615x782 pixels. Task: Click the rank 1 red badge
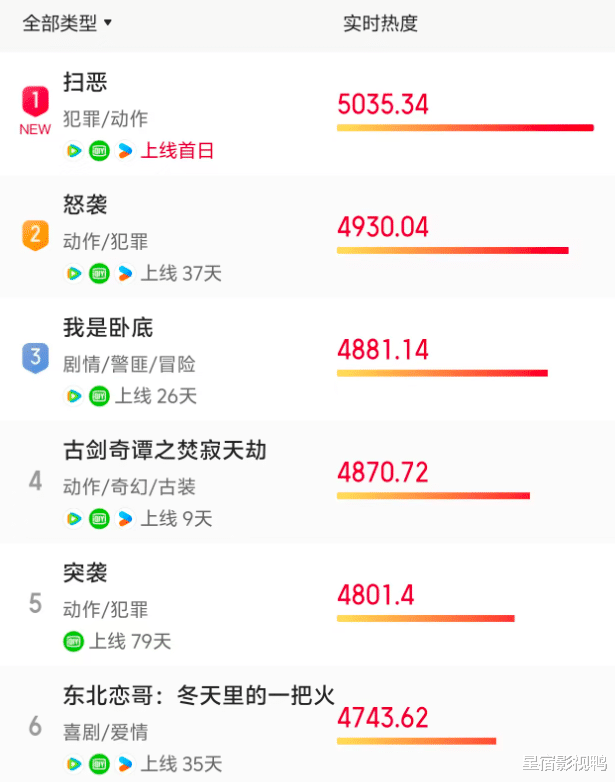click(35, 100)
